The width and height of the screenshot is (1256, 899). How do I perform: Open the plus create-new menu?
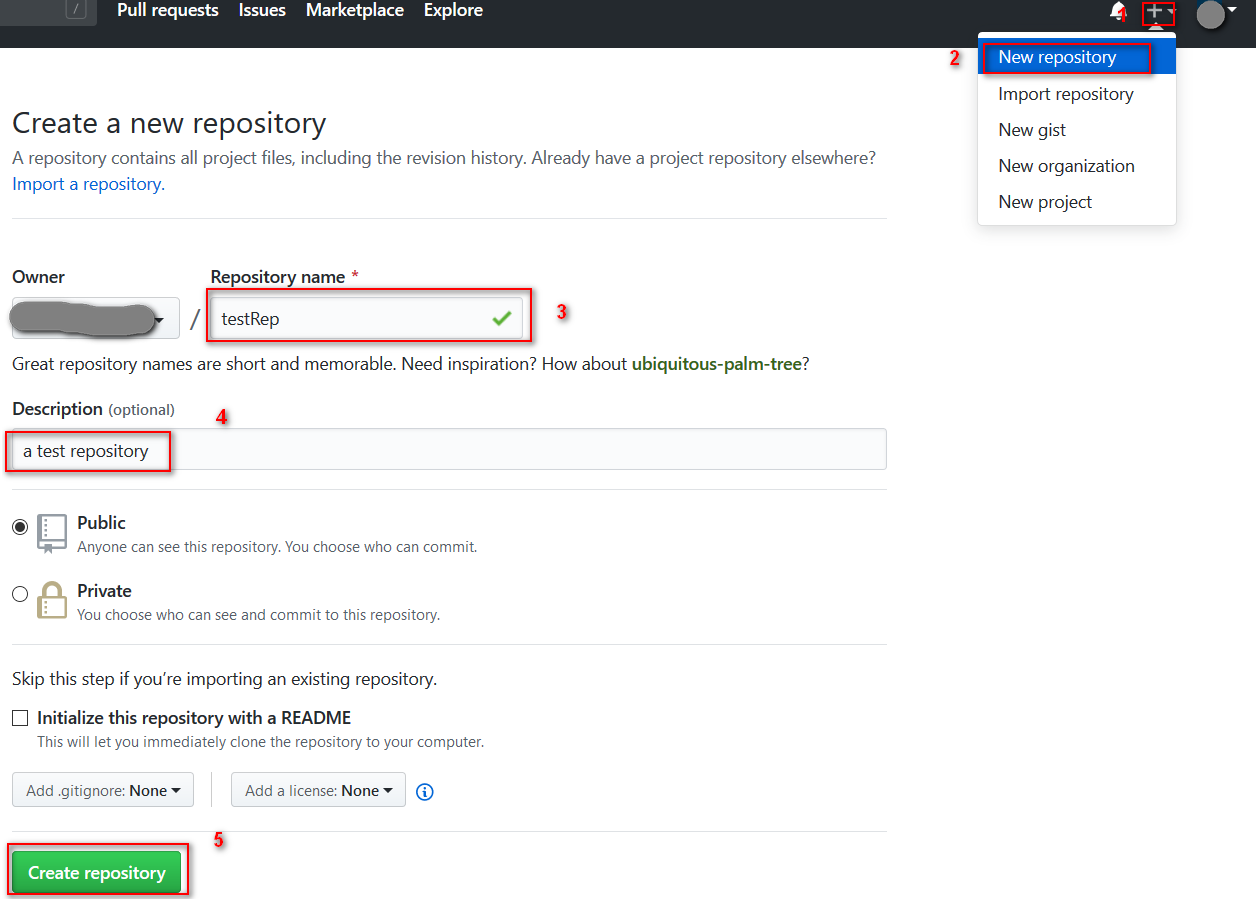coord(1158,12)
